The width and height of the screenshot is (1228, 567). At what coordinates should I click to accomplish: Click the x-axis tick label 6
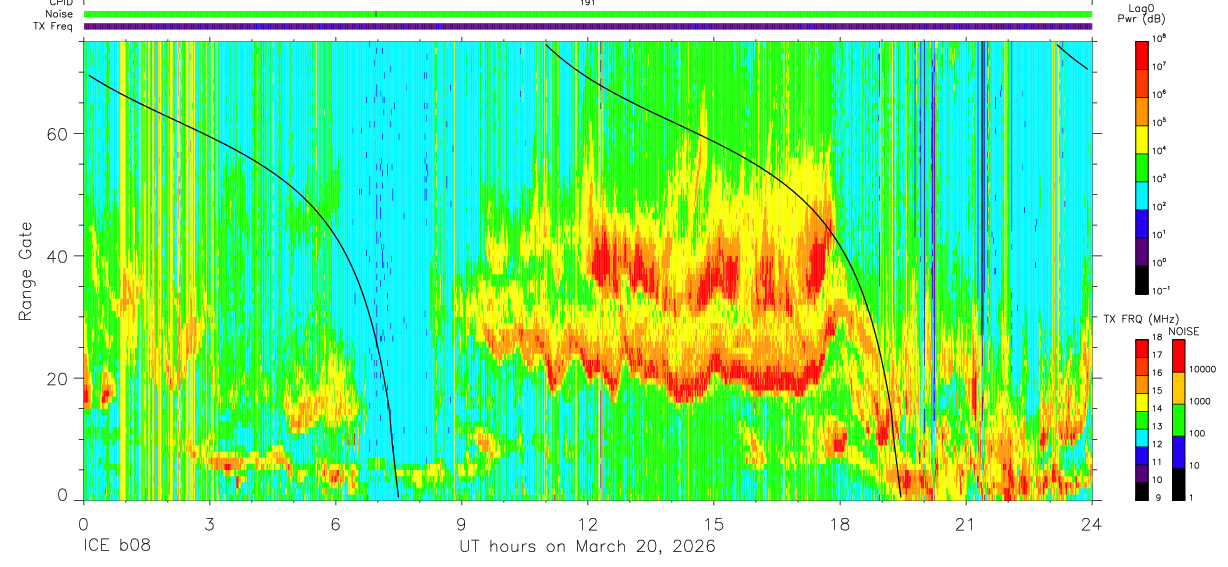click(335, 523)
